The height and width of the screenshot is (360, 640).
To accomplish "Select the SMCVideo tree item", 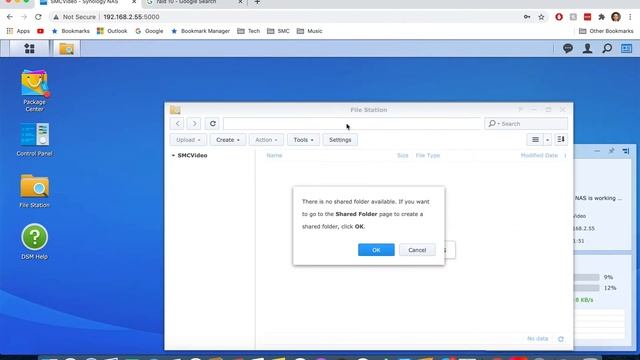I will tap(192, 156).
